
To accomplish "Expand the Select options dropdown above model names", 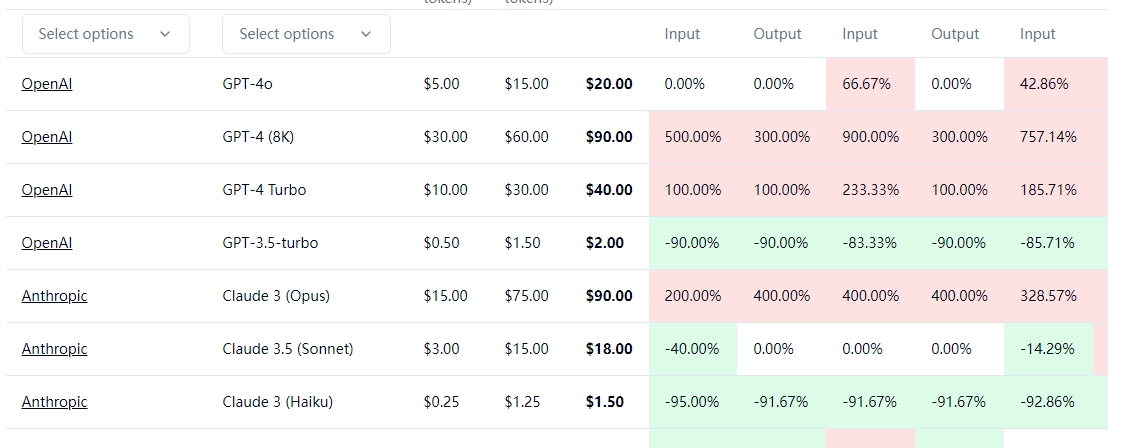I will [x=306, y=34].
